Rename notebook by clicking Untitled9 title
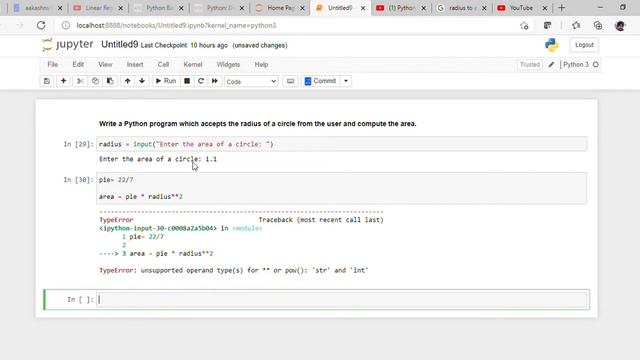Image resolution: width=640 pixels, height=360 pixels. click(x=120, y=44)
